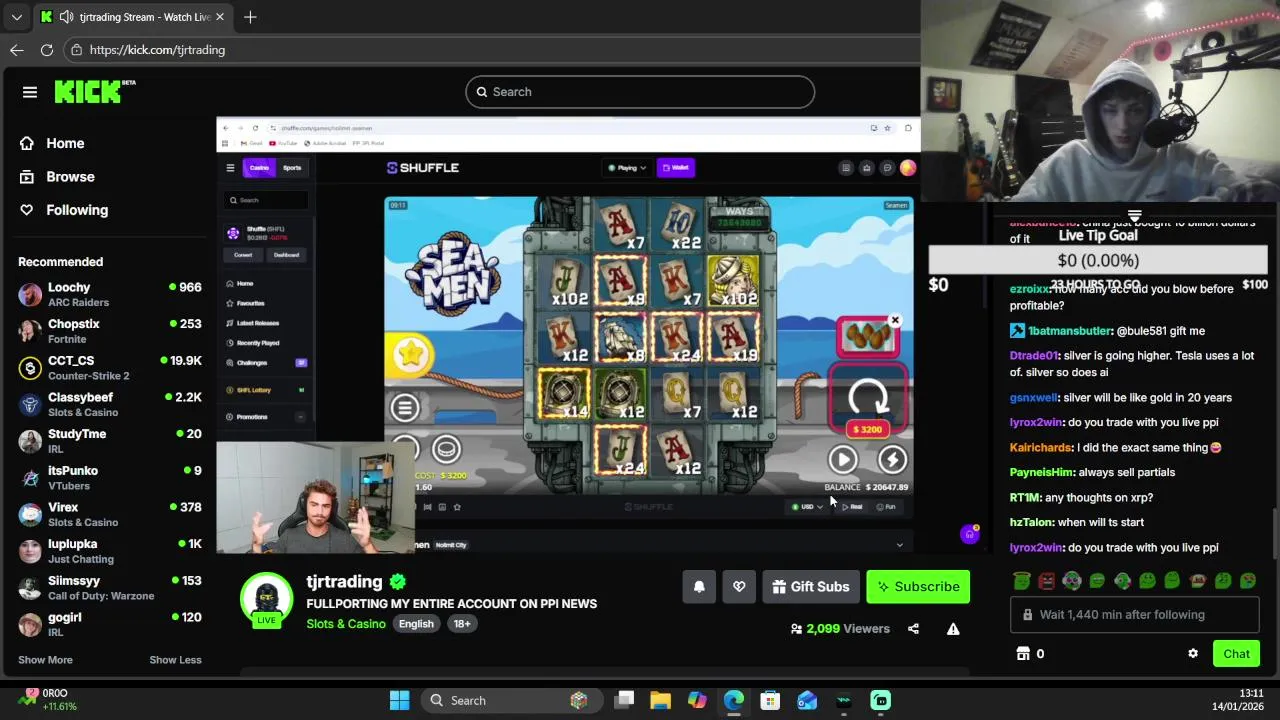Open slot game hamburger menu circle
Screen dimensions: 1280x720
tap(405, 407)
